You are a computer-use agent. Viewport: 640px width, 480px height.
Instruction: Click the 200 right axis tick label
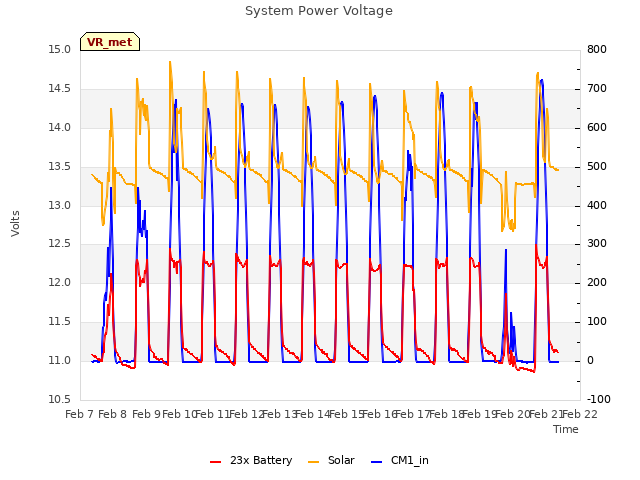(597, 283)
